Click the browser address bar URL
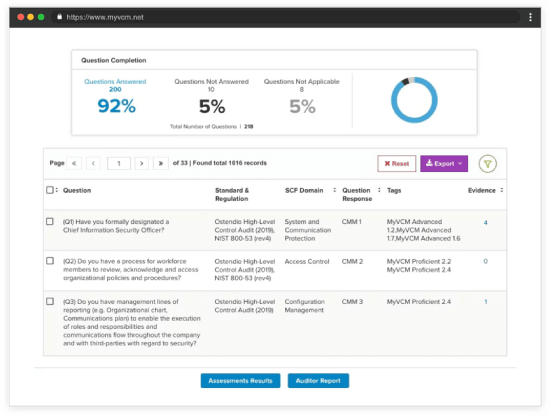The image size is (550, 416). pyautogui.click(x=105, y=17)
